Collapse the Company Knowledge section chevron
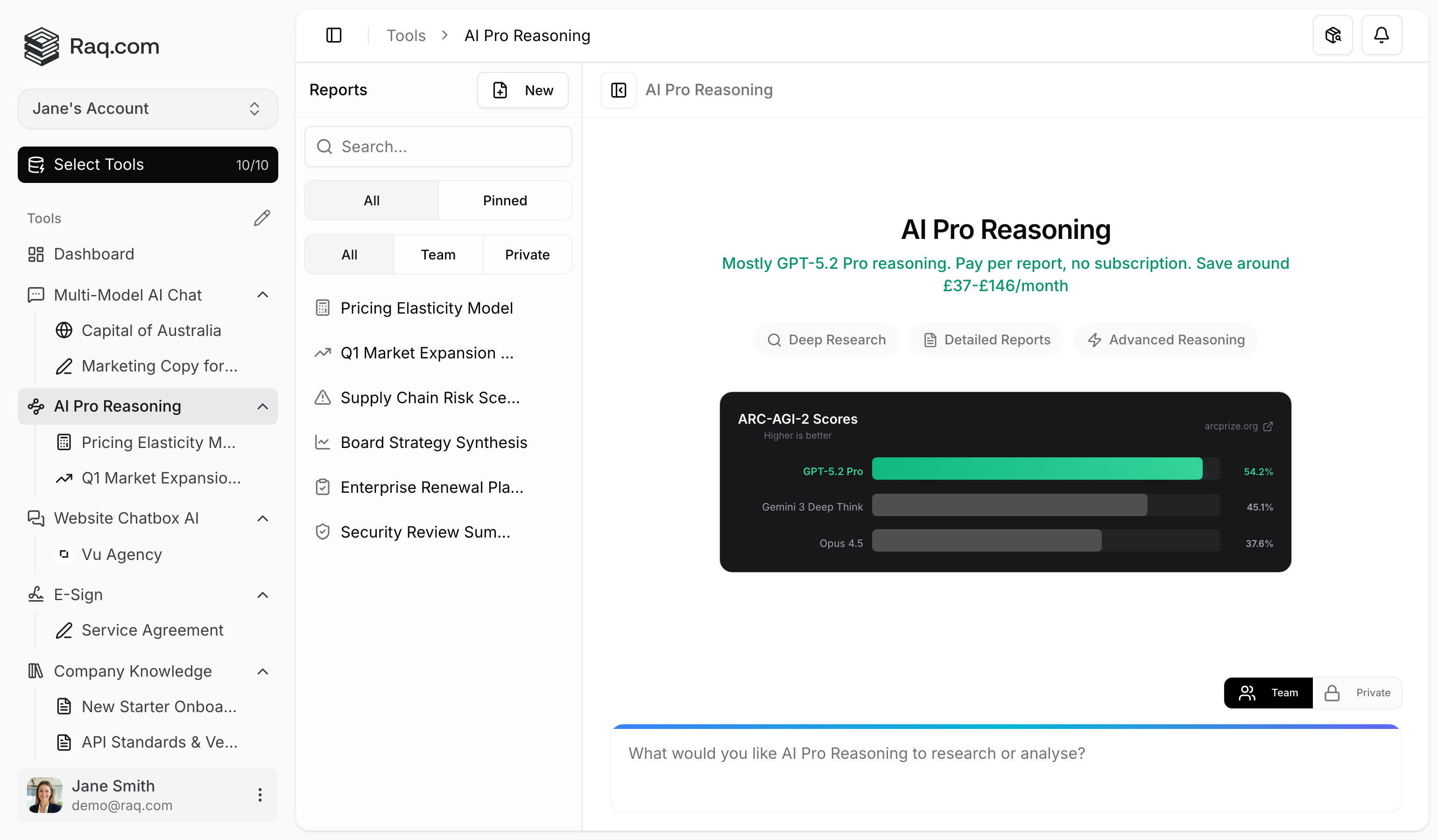 coord(262,671)
